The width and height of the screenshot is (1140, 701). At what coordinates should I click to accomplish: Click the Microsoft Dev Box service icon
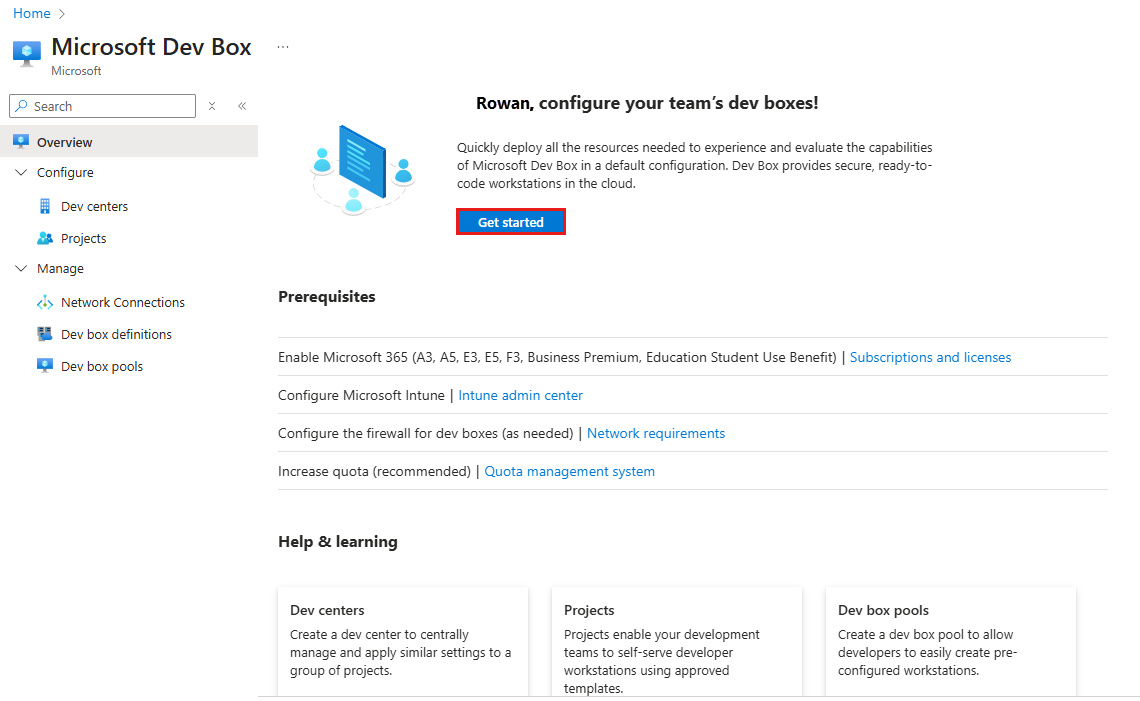coord(26,48)
